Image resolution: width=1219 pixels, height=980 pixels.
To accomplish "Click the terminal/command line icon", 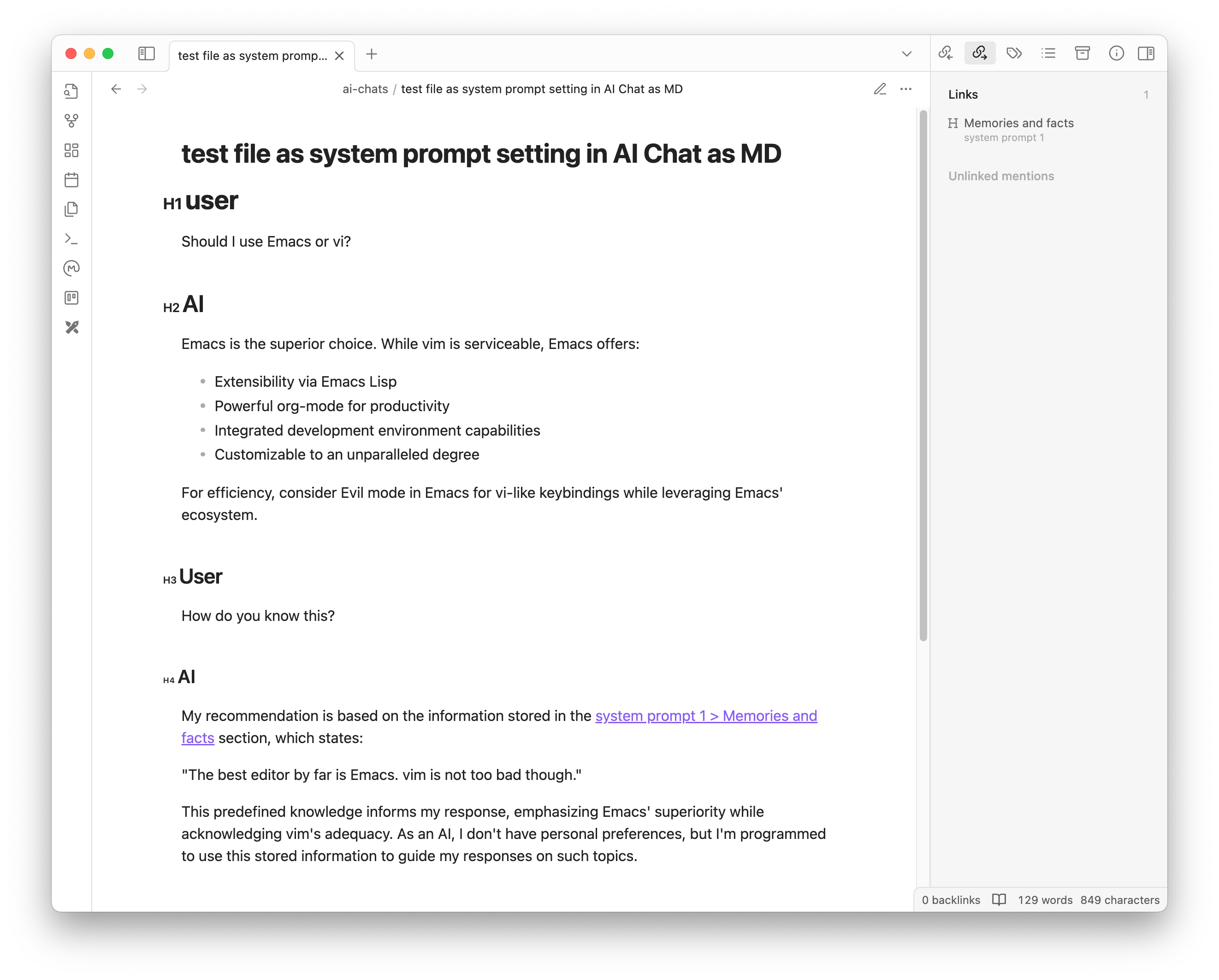I will (72, 238).
